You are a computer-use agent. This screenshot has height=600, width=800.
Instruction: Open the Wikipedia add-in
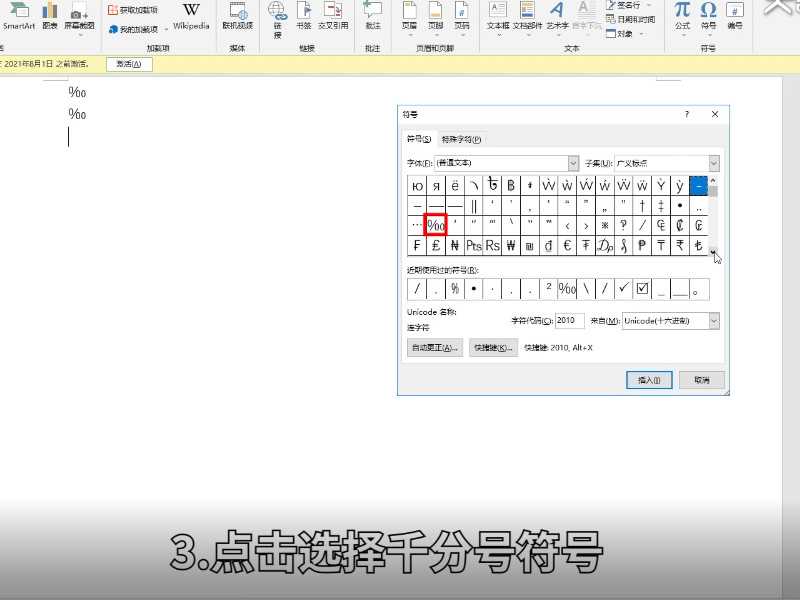click(191, 15)
